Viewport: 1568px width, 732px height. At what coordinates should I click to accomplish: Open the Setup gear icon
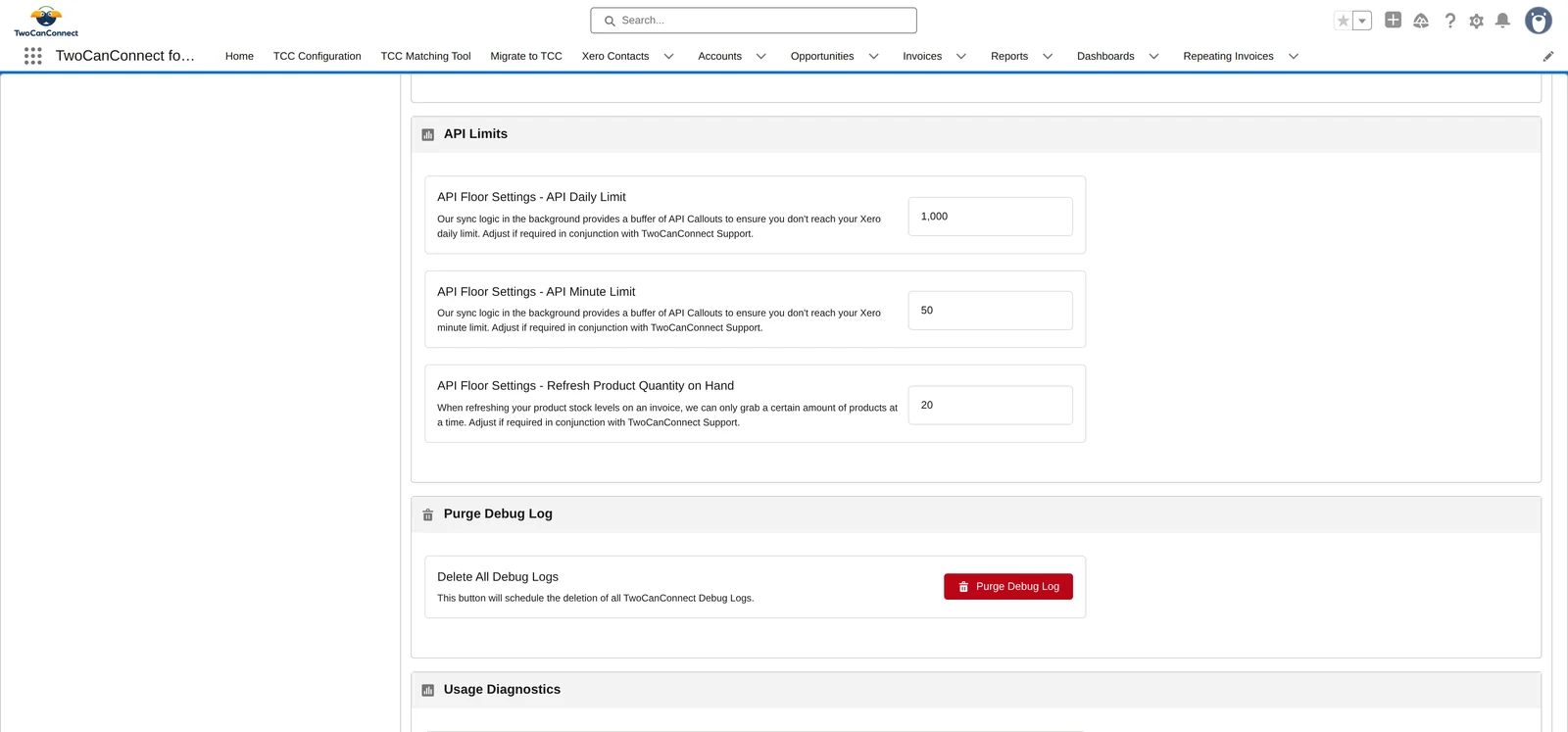click(x=1476, y=21)
